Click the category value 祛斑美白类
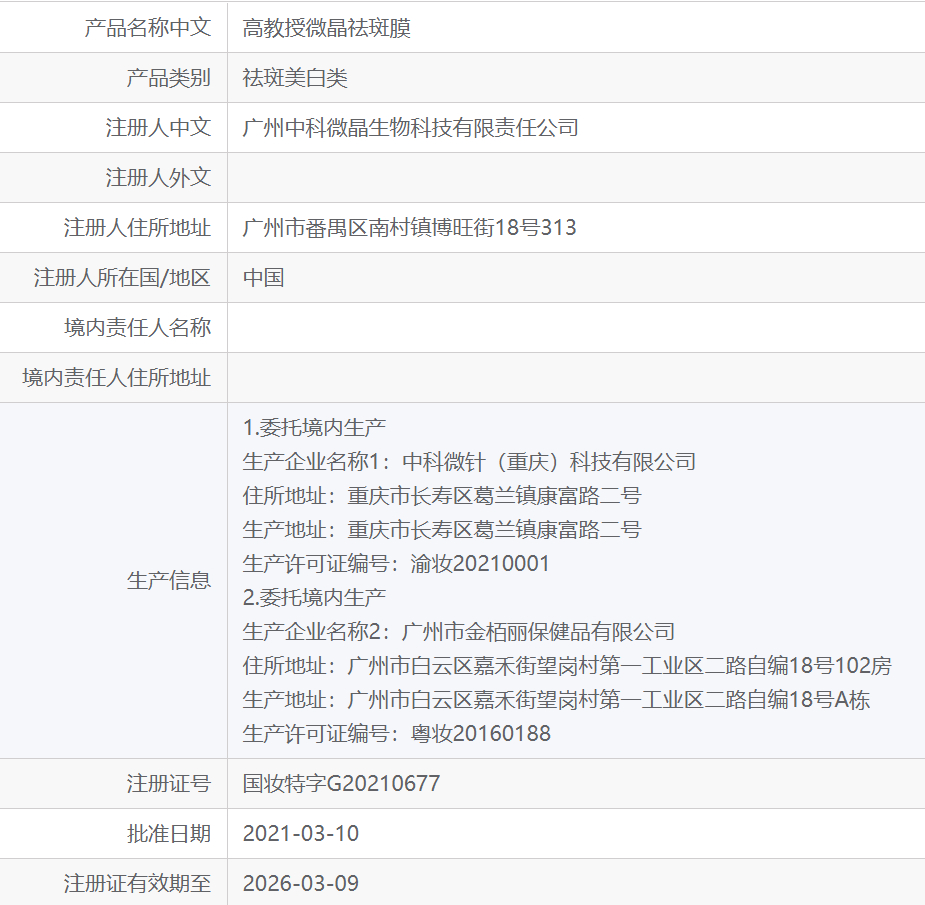925x905 pixels. pos(295,78)
